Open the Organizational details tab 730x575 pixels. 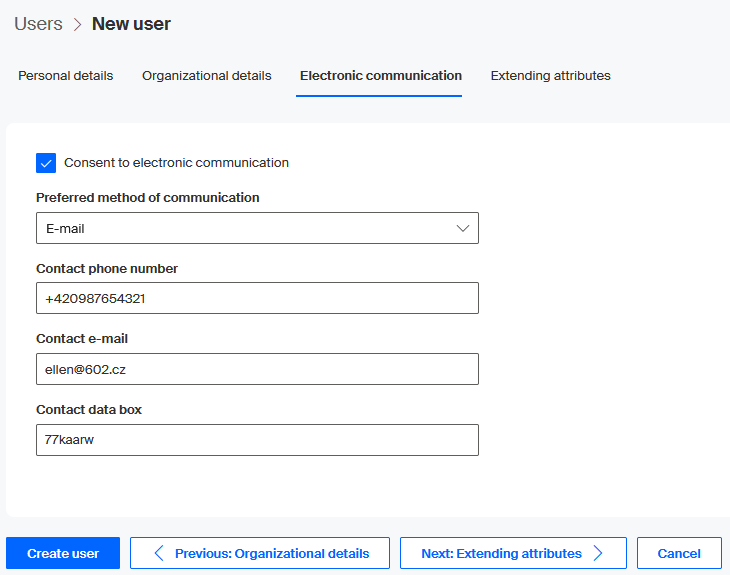[x=206, y=76]
